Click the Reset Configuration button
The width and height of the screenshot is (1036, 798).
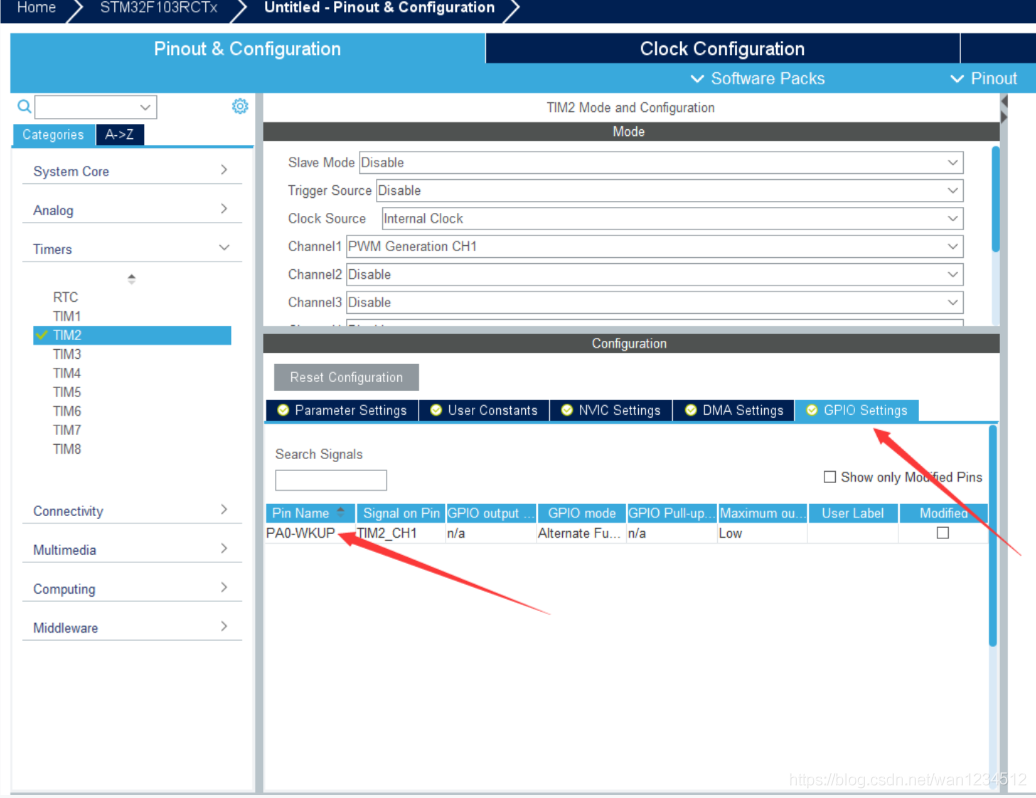(x=346, y=377)
